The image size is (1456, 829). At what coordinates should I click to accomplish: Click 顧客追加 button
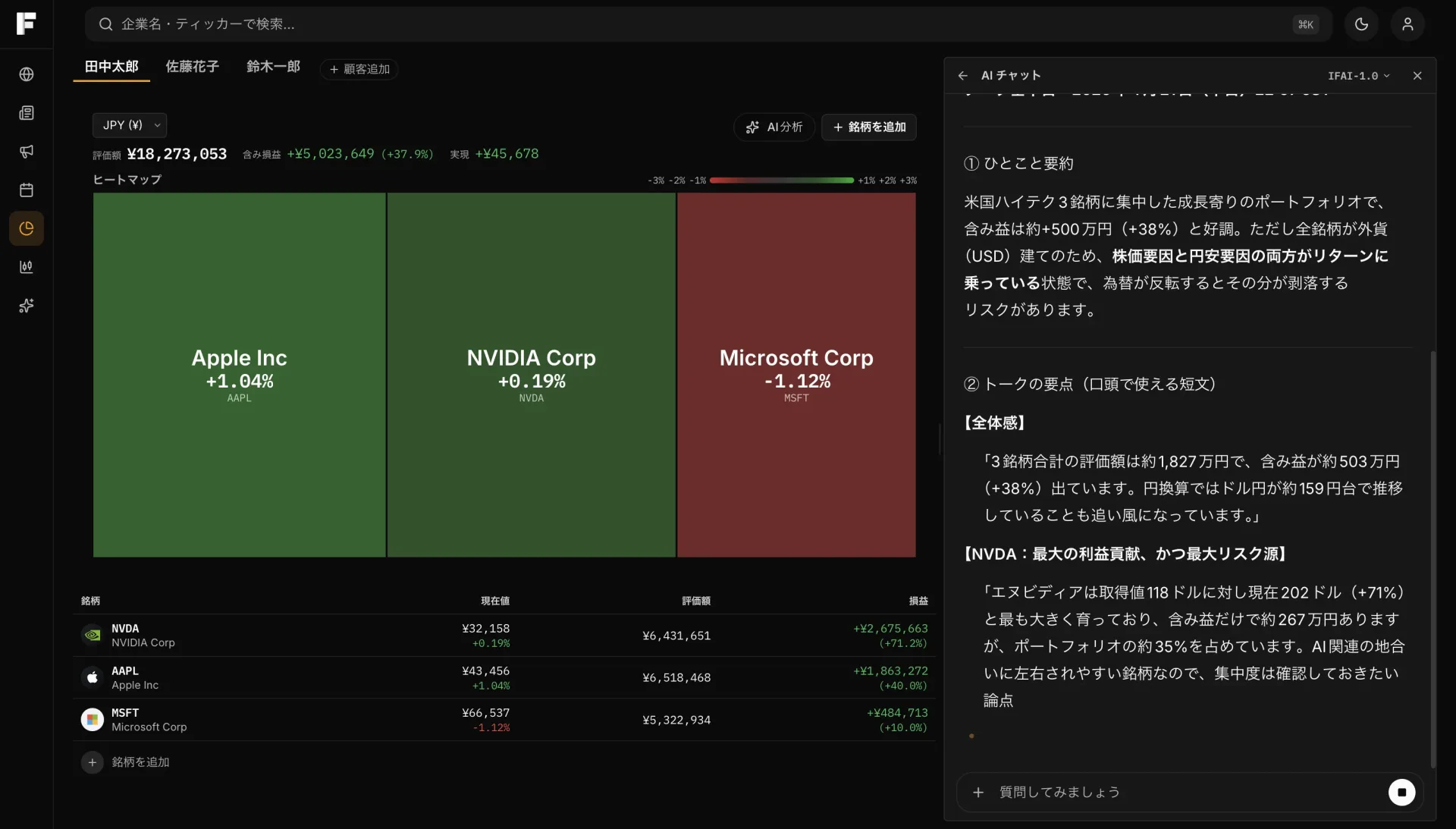point(359,69)
